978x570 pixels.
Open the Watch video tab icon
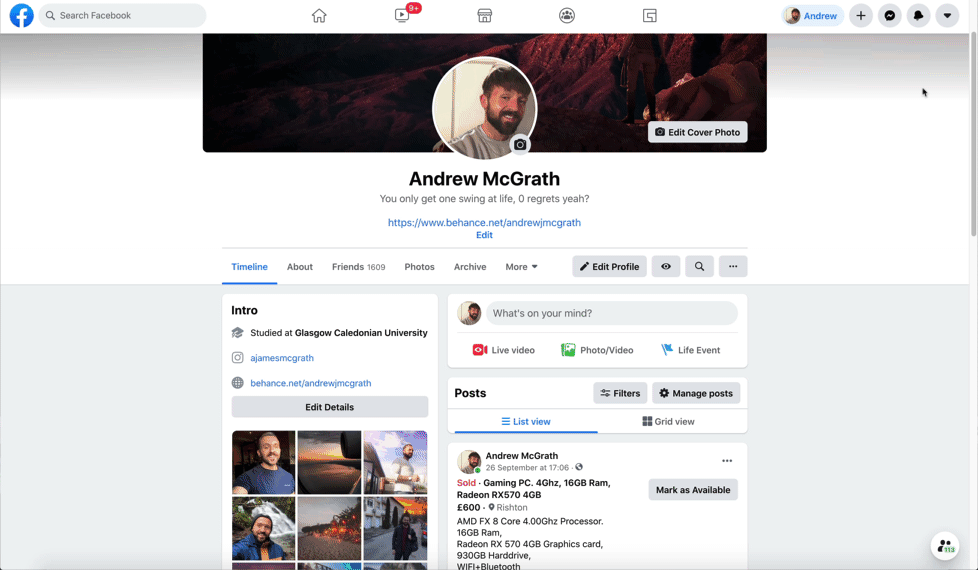(402, 16)
